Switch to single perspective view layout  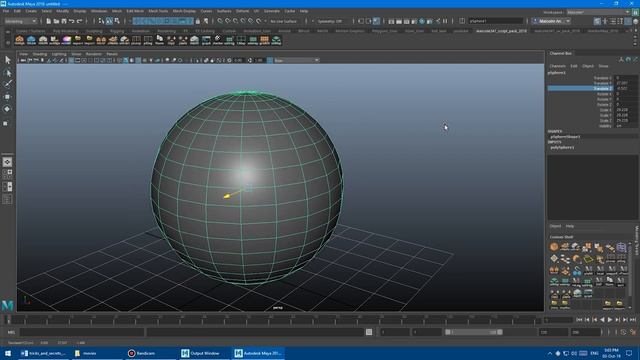[7, 162]
